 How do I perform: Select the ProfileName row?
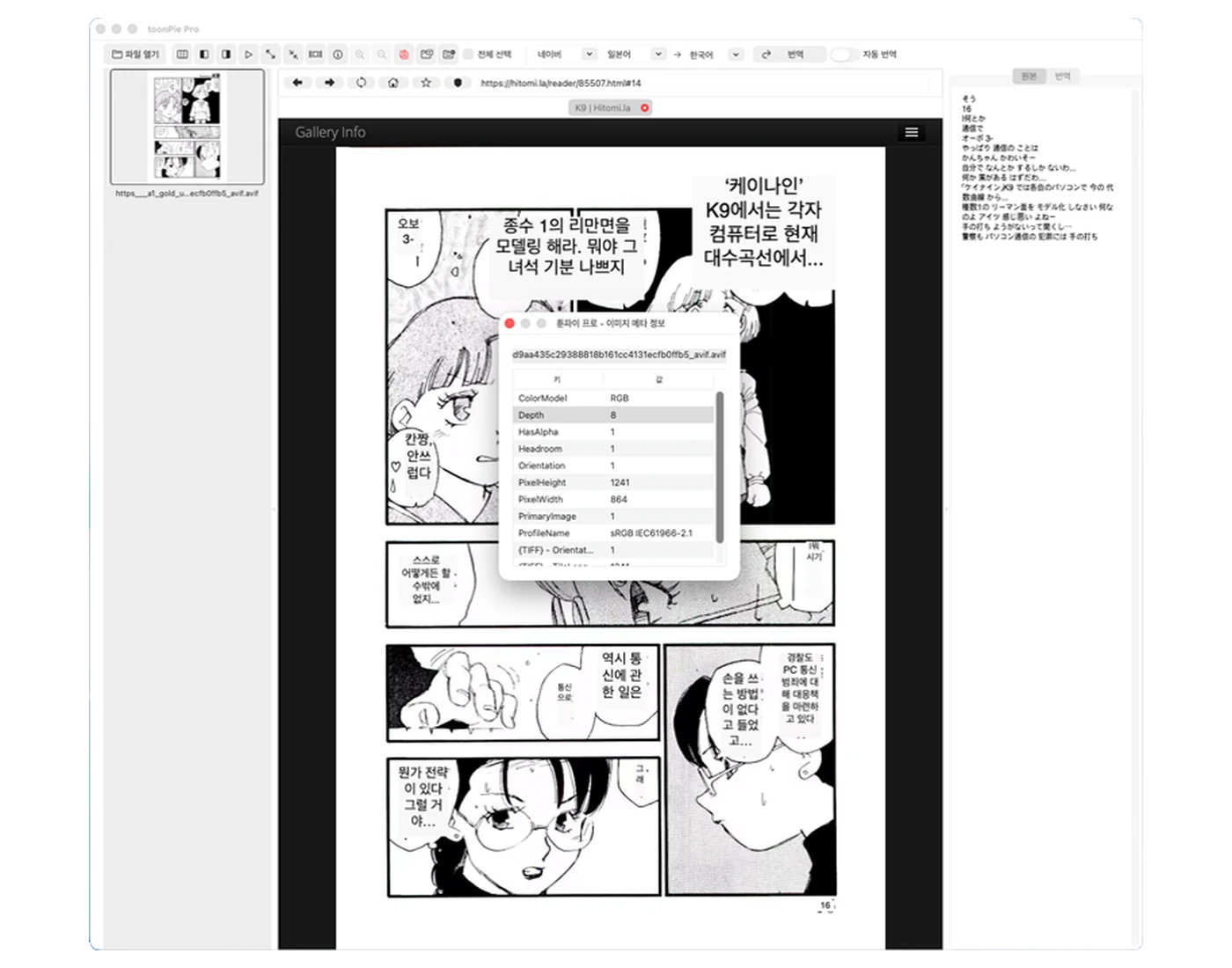(613, 533)
